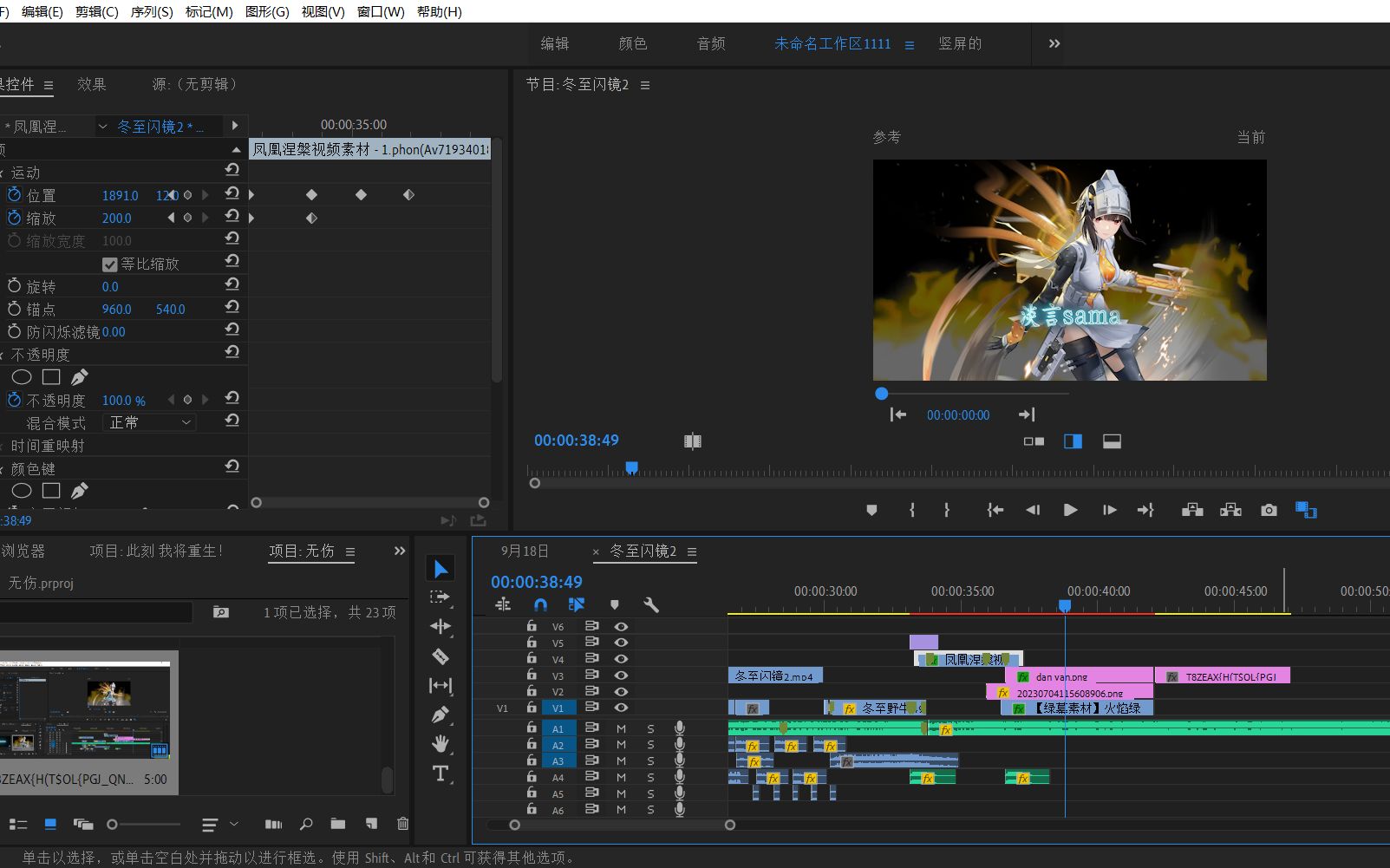This screenshot has width=1390, height=868.
Task: Click timeline timecode 00:00:38:49
Action: pos(537,582)
